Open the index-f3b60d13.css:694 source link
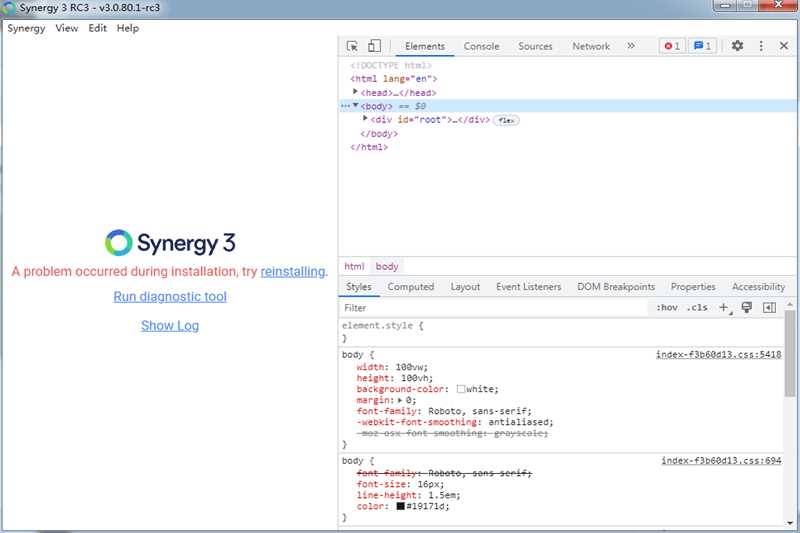This screenshot has width=800, height=533. click(x=721, y=461)
